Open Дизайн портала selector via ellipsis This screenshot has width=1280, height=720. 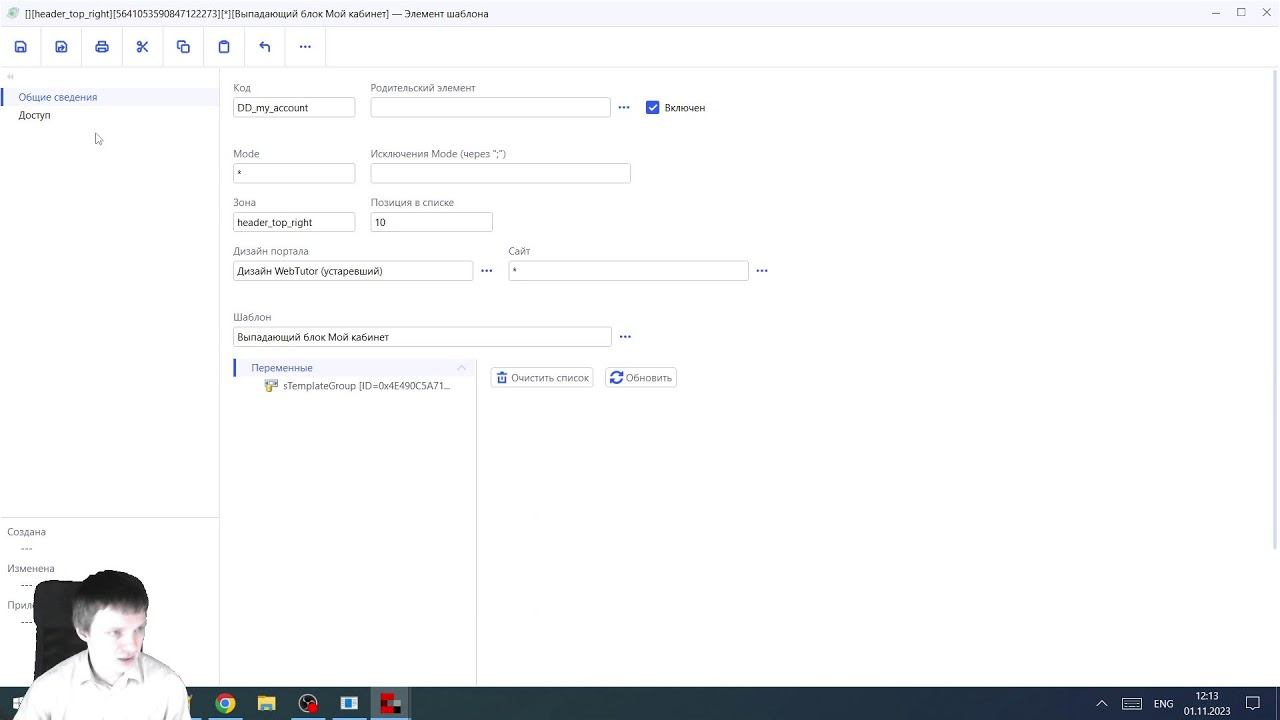tap(487, 271)
